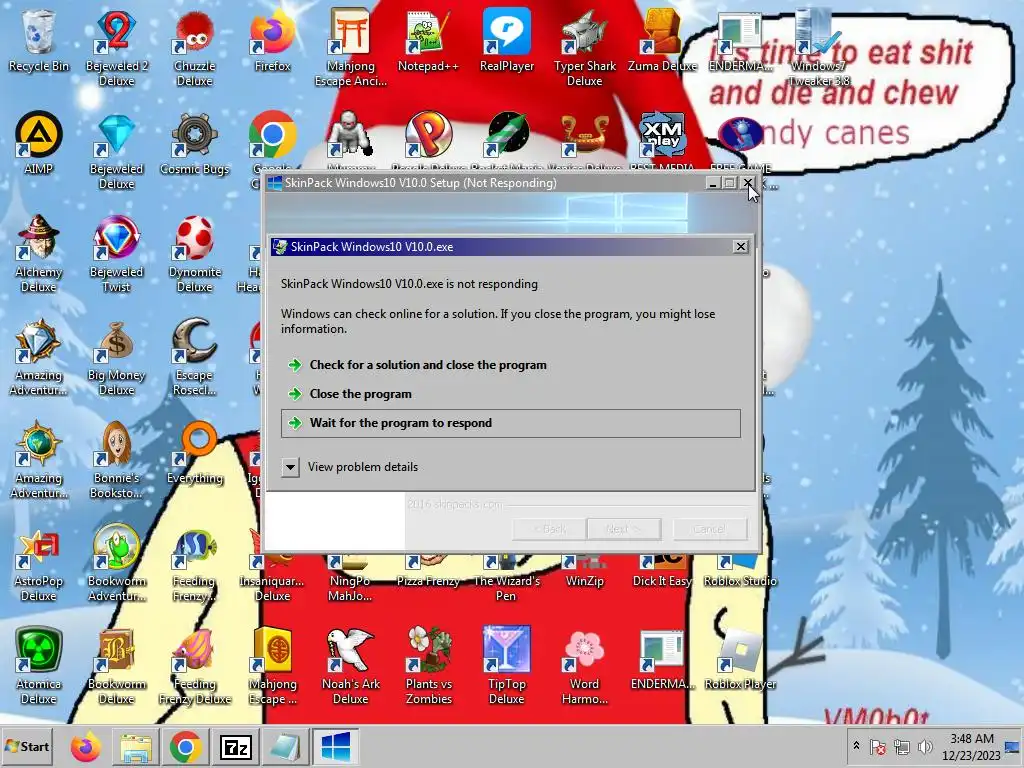Select XMPlay desktop icon

coord(662,136)
